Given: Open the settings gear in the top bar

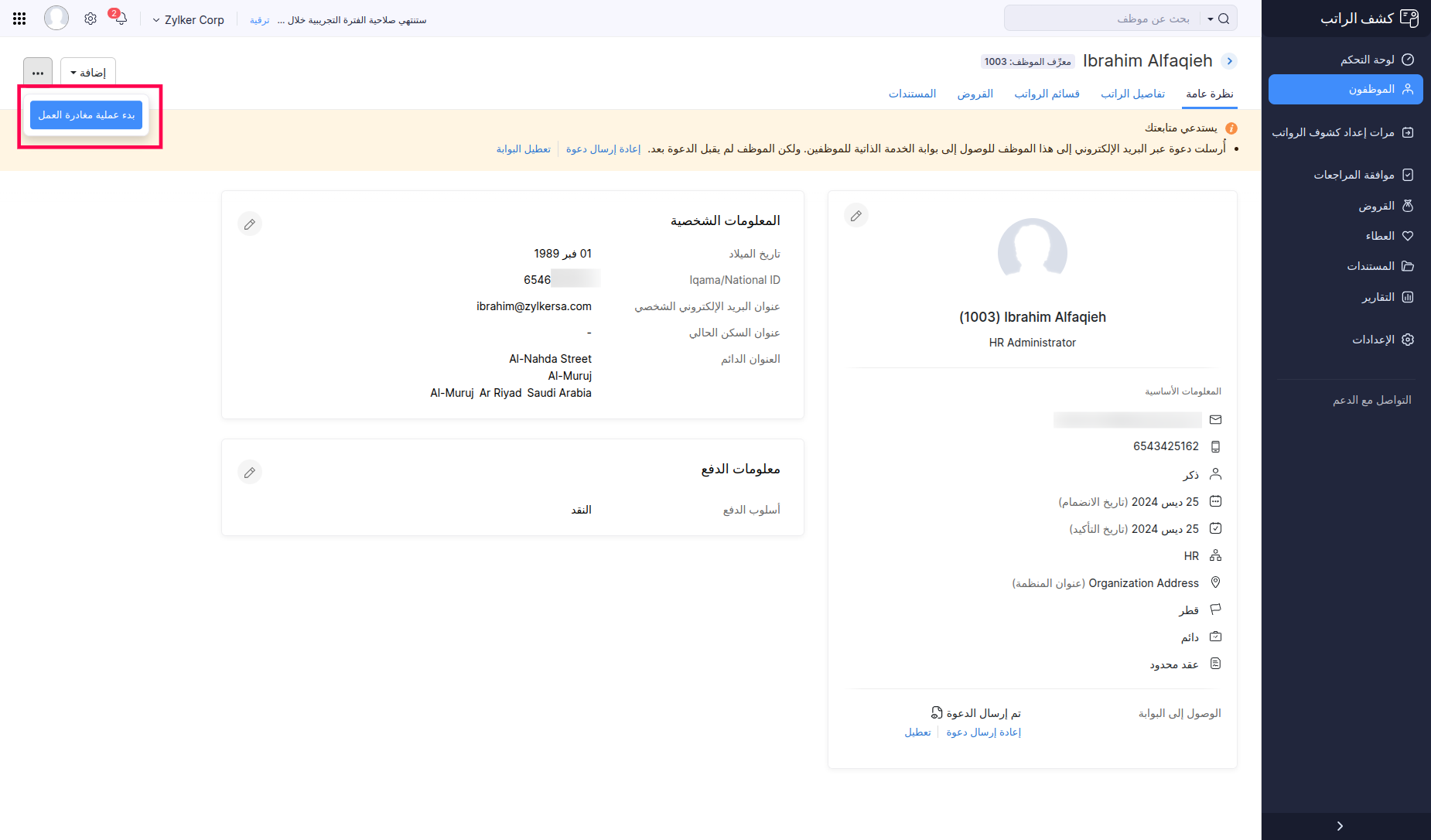Looking at the screenshot, I should pyautogui.click(x=91, y=18).
